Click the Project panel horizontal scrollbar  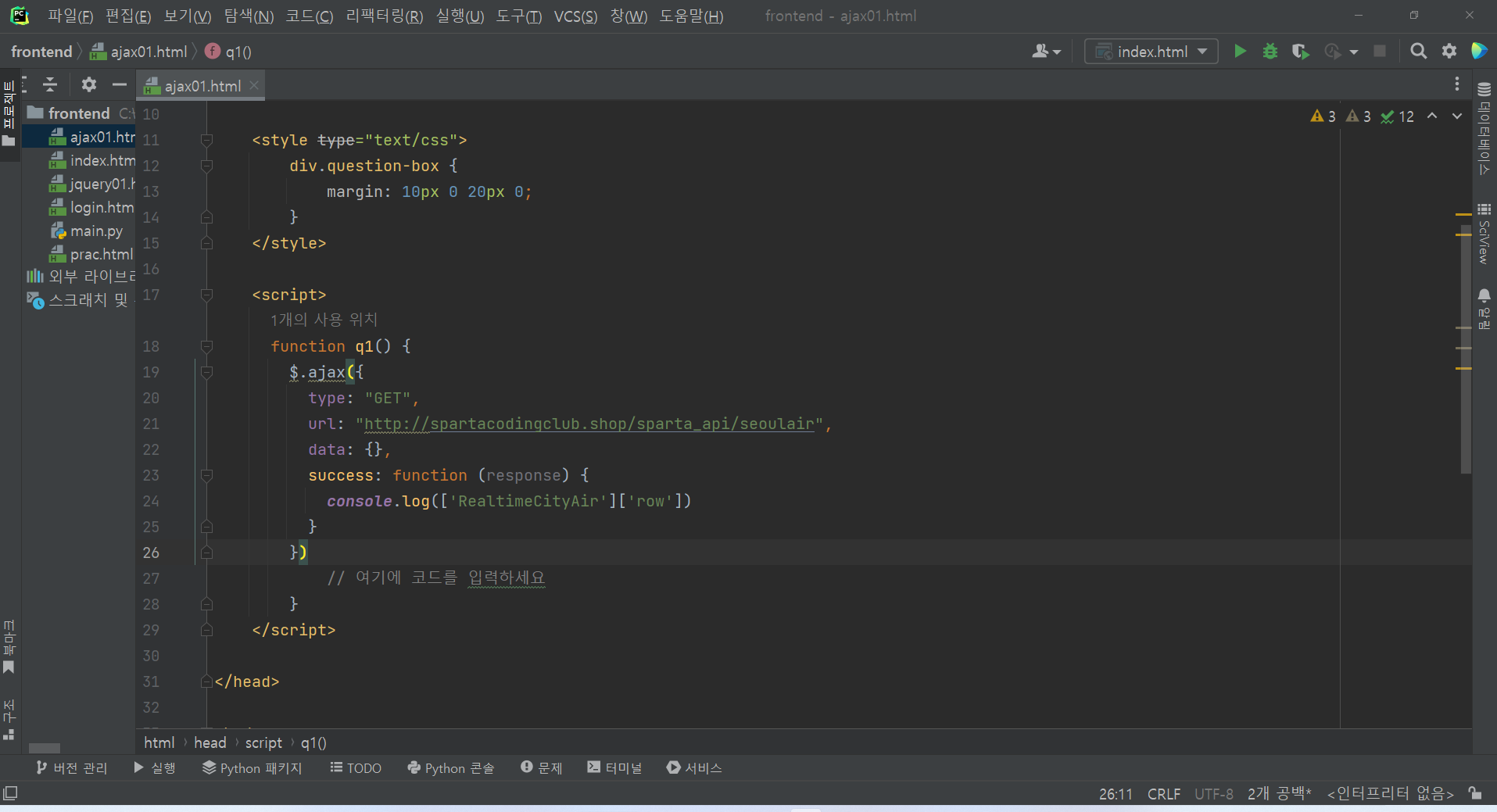[x=45, y=748]
